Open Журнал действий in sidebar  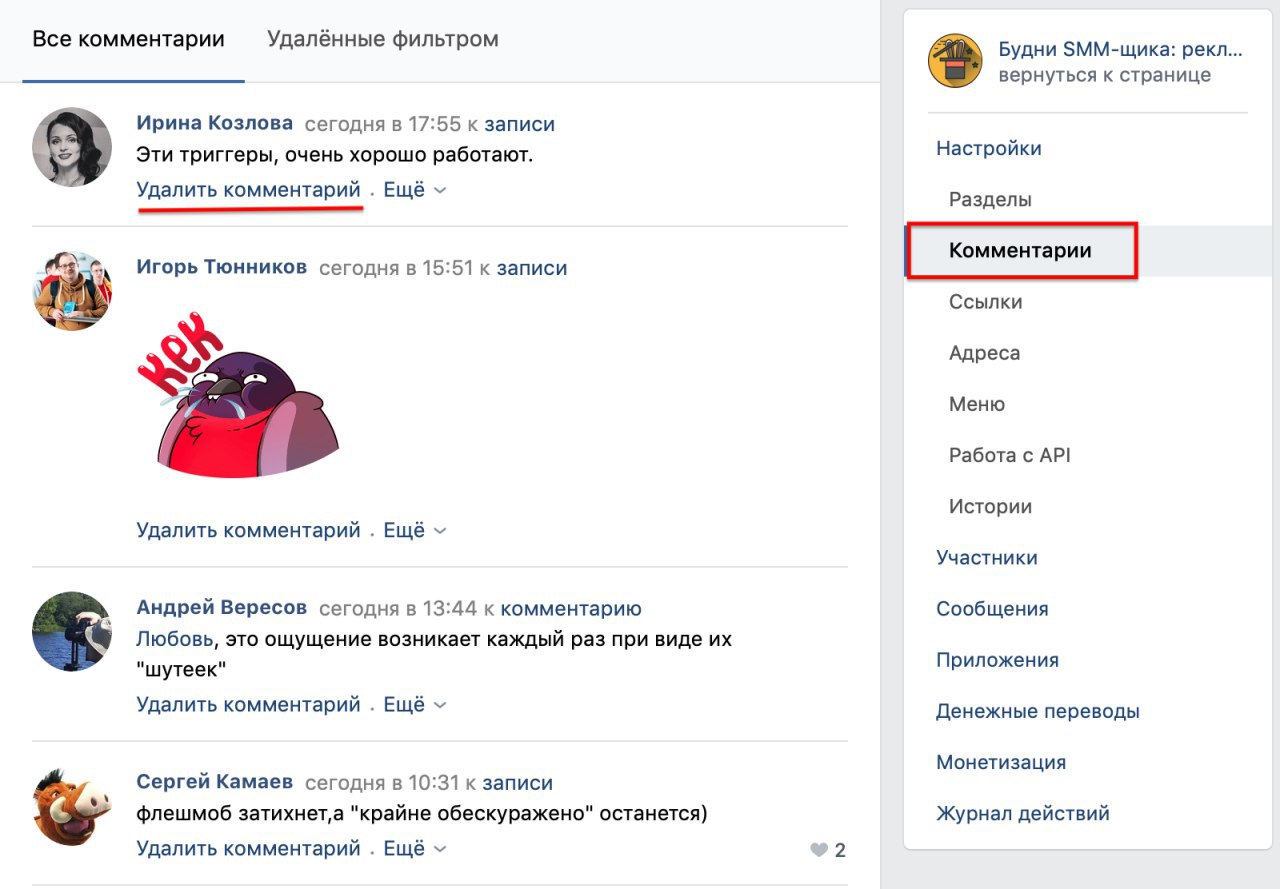click(1023, 813)
